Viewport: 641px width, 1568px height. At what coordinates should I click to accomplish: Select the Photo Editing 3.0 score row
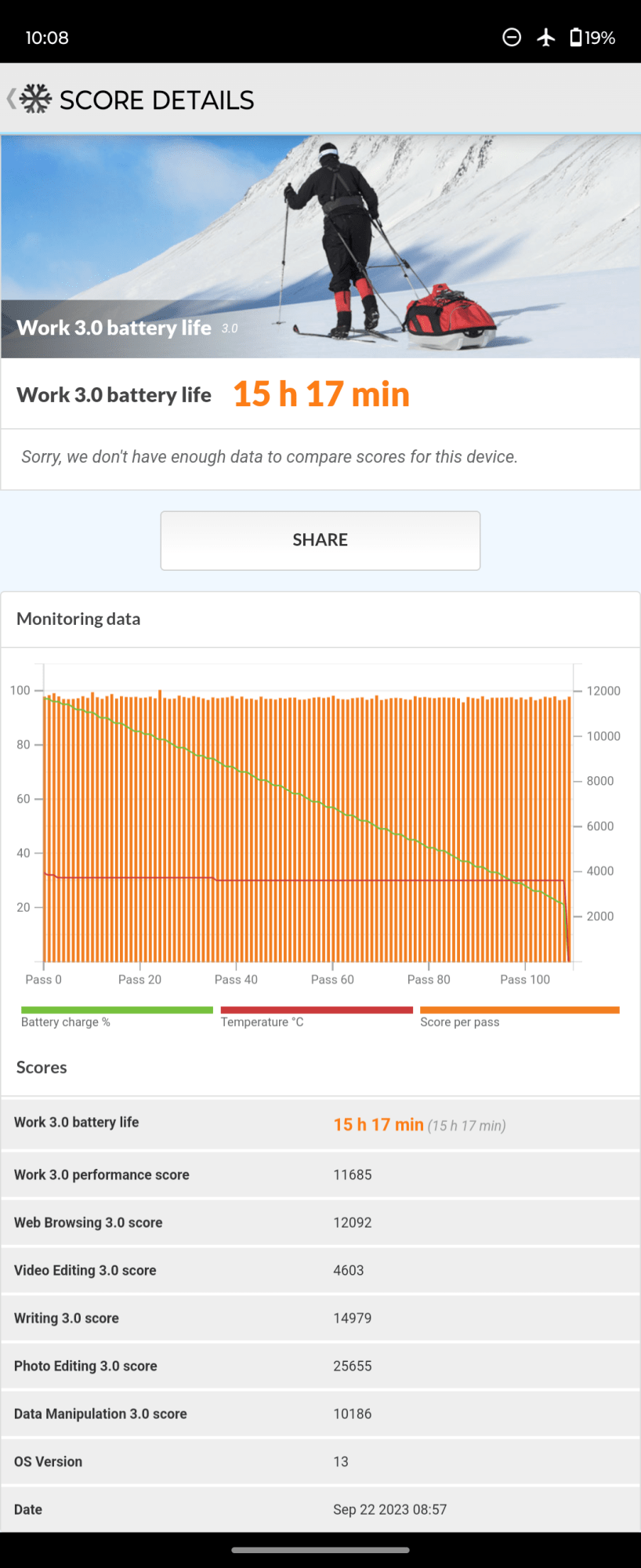[320, 1366]
